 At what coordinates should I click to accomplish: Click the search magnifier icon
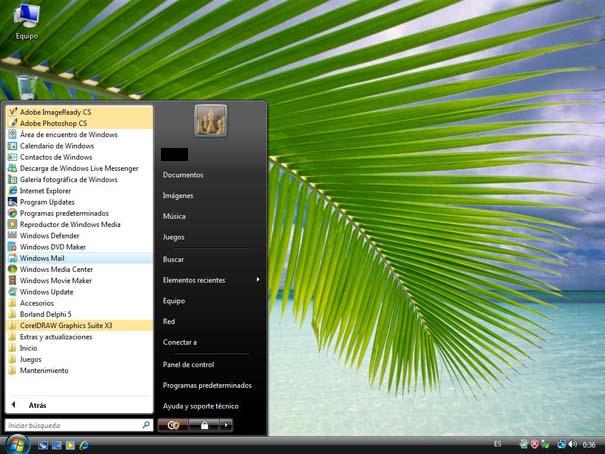(x=146, y=425)
